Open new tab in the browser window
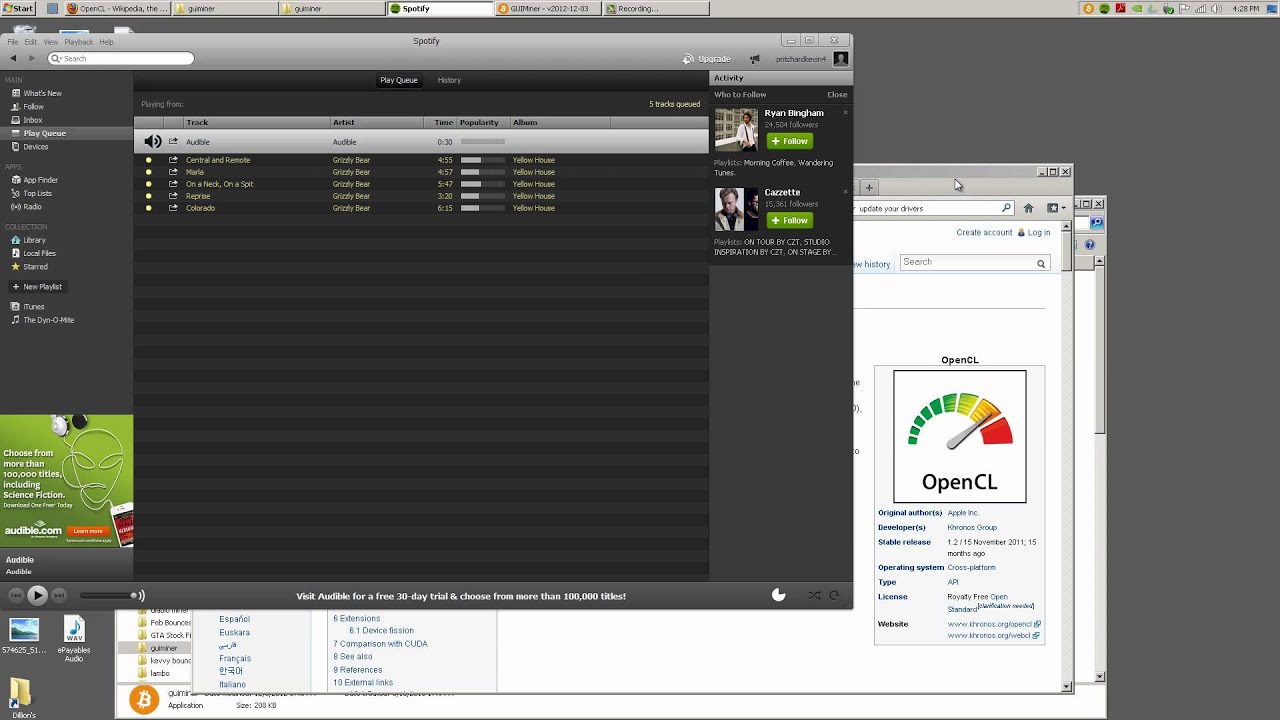 point(869,187)
